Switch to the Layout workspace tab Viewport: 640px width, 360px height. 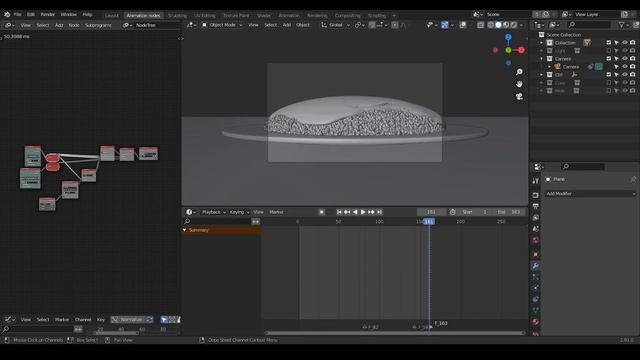(x=111, y=16)
